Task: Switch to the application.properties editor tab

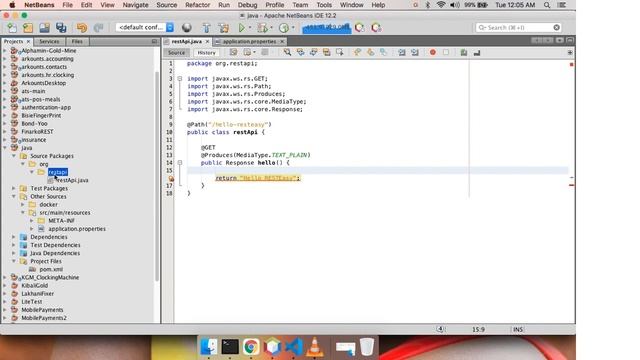Action: pyautogui.click(x=249, y=42)
